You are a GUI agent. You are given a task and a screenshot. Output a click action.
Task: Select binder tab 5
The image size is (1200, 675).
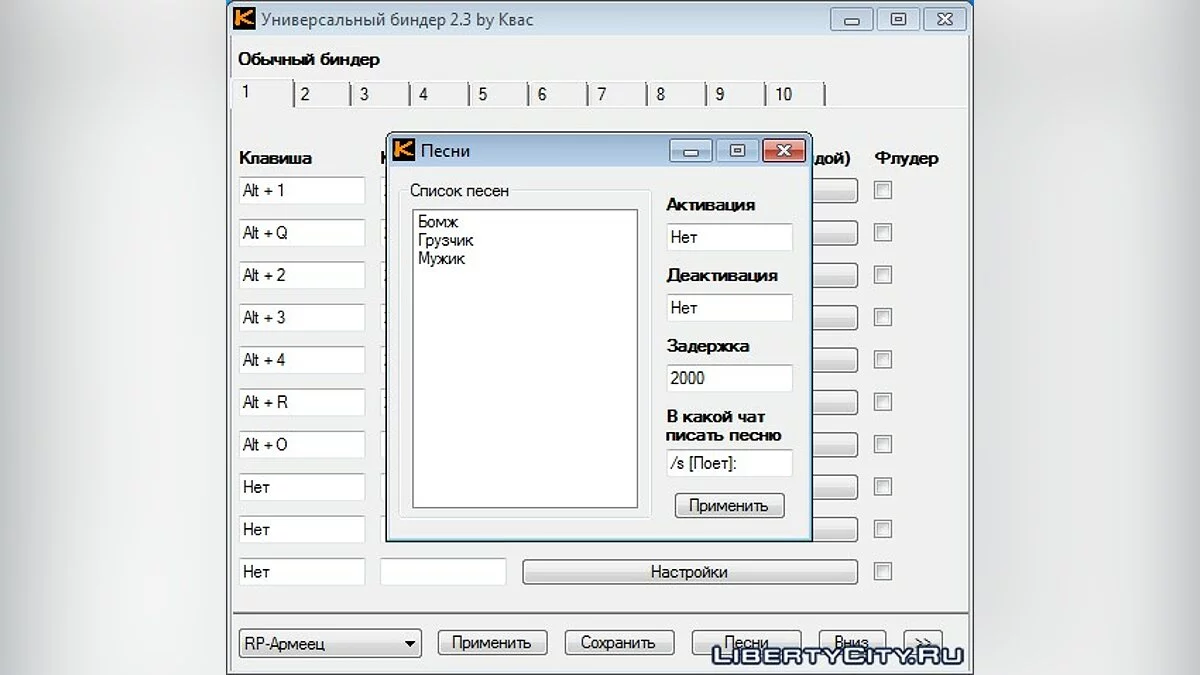click(x=482, y=94)
